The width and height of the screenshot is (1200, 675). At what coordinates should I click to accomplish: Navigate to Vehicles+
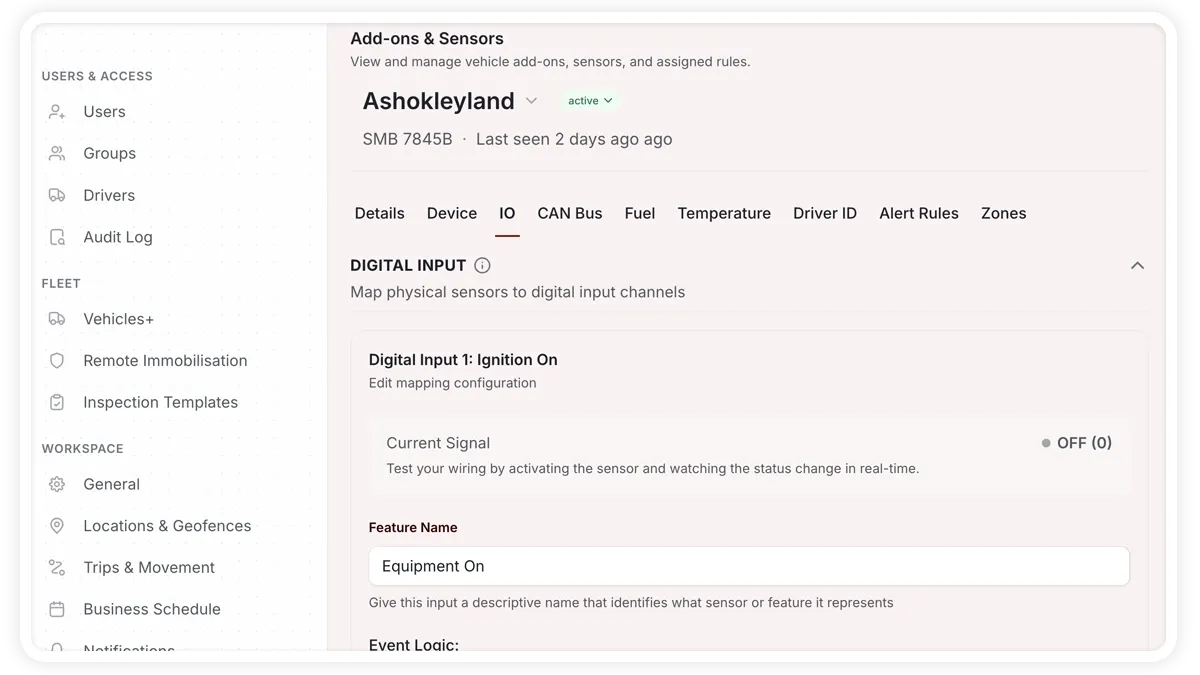click(x=119, y=319)
